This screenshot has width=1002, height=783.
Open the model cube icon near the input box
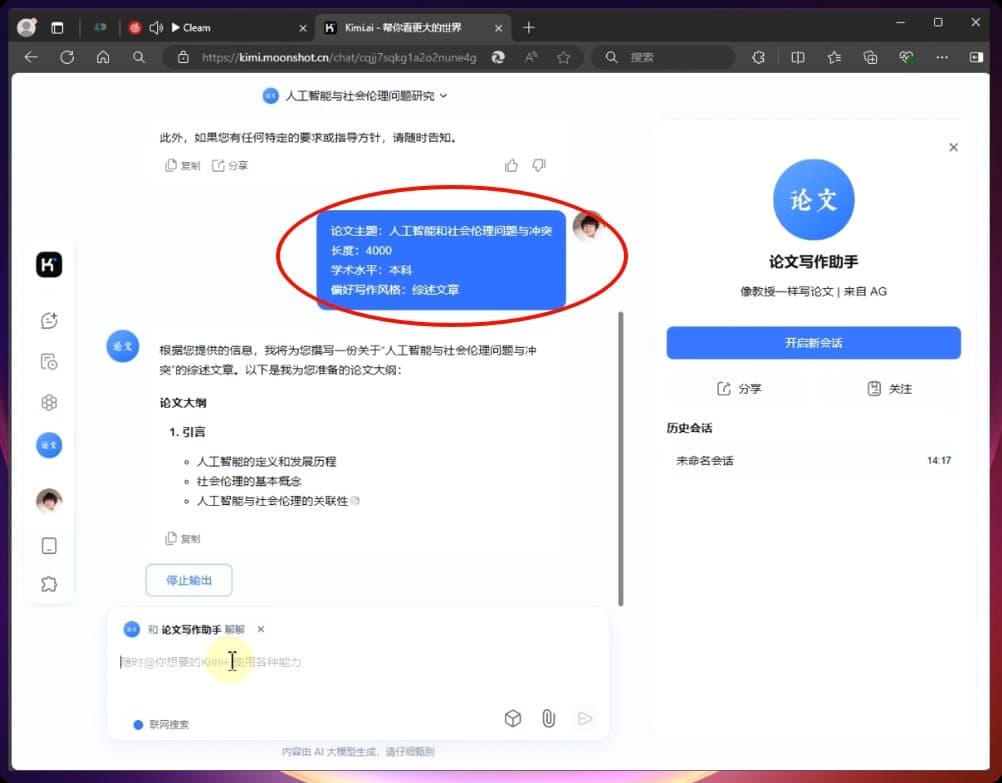[513, 718]
